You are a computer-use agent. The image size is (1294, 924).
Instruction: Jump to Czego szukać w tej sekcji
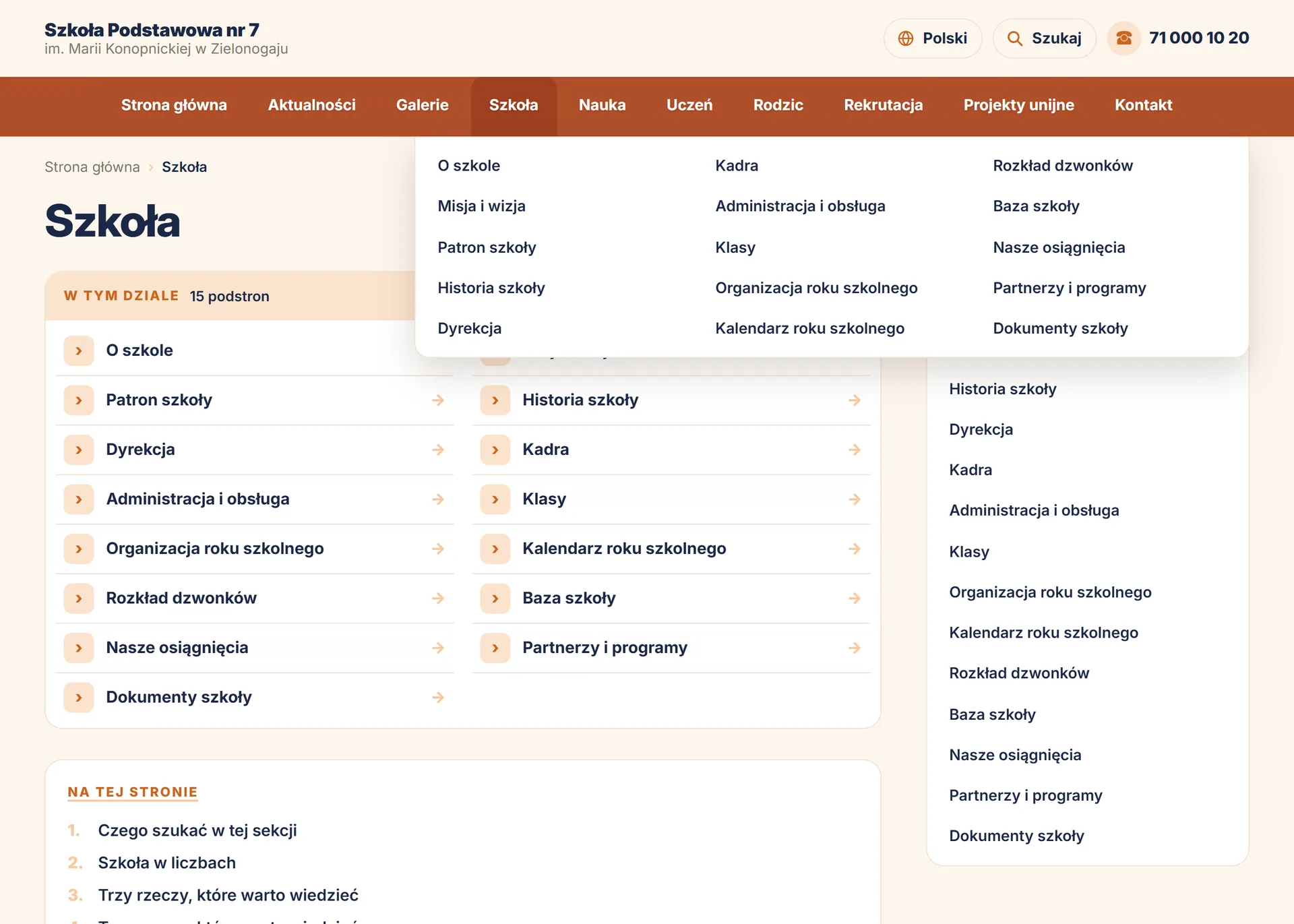click(x=197, y=831)
